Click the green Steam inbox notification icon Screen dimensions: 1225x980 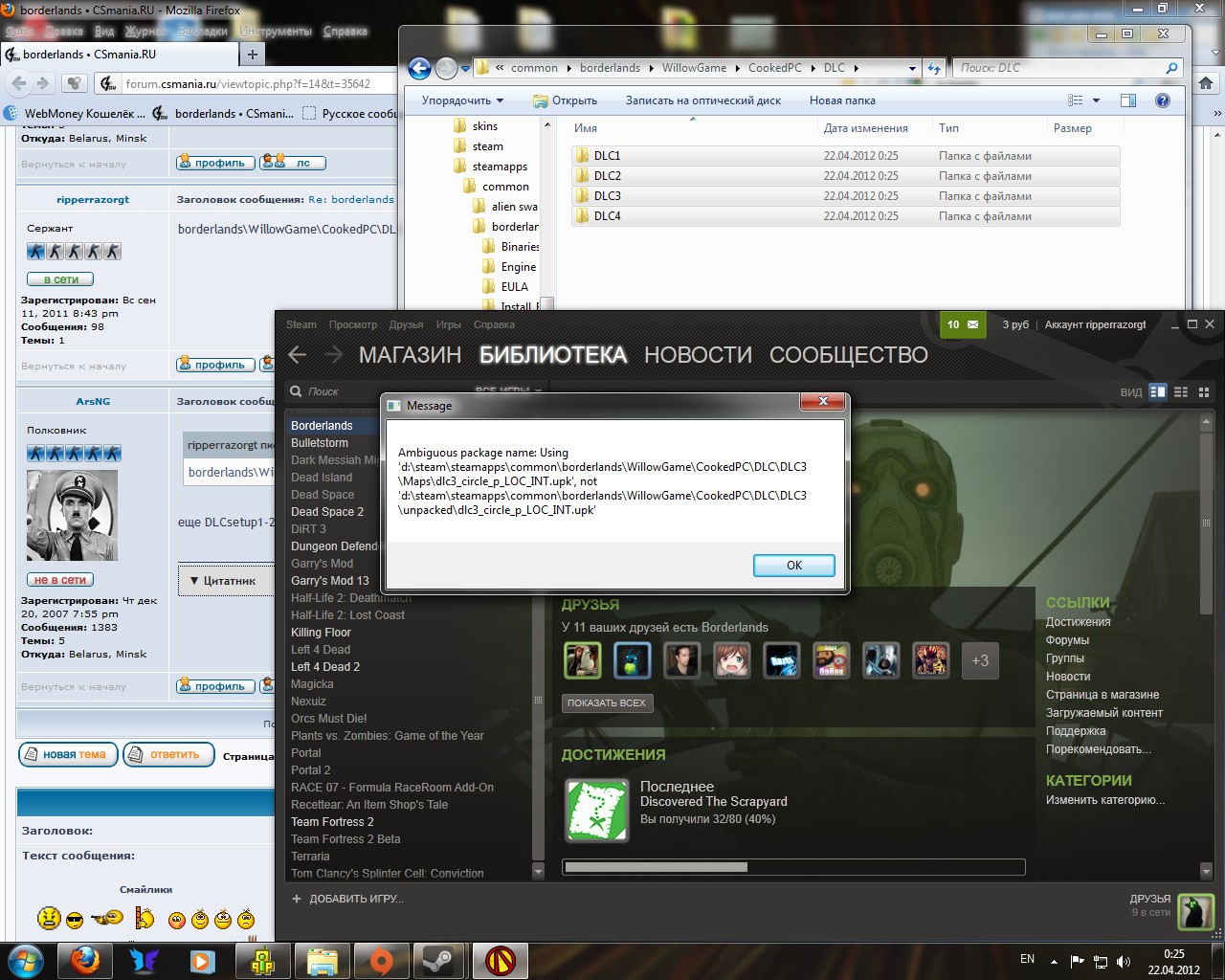[963, 324]
